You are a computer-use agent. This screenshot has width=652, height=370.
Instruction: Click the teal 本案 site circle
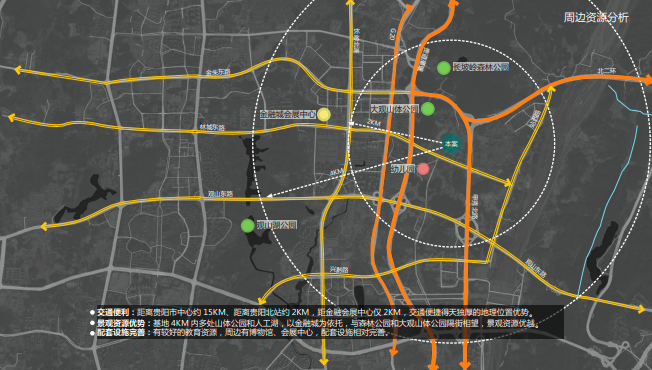tap(451, 144)
